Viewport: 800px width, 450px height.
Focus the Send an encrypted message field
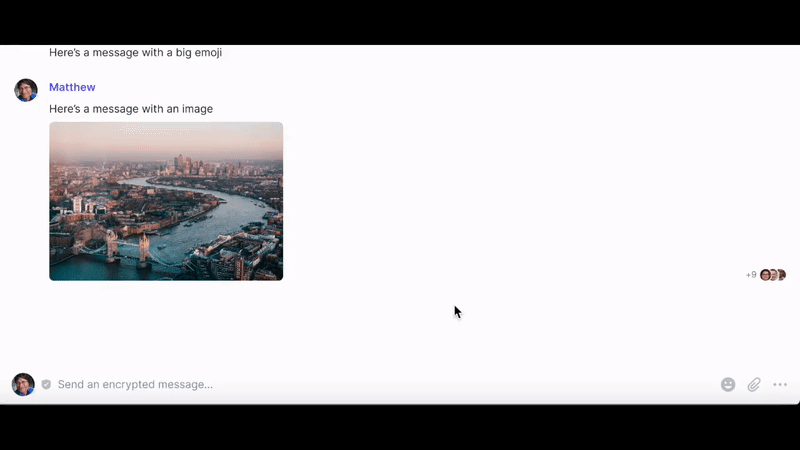[x=300, y=384]
